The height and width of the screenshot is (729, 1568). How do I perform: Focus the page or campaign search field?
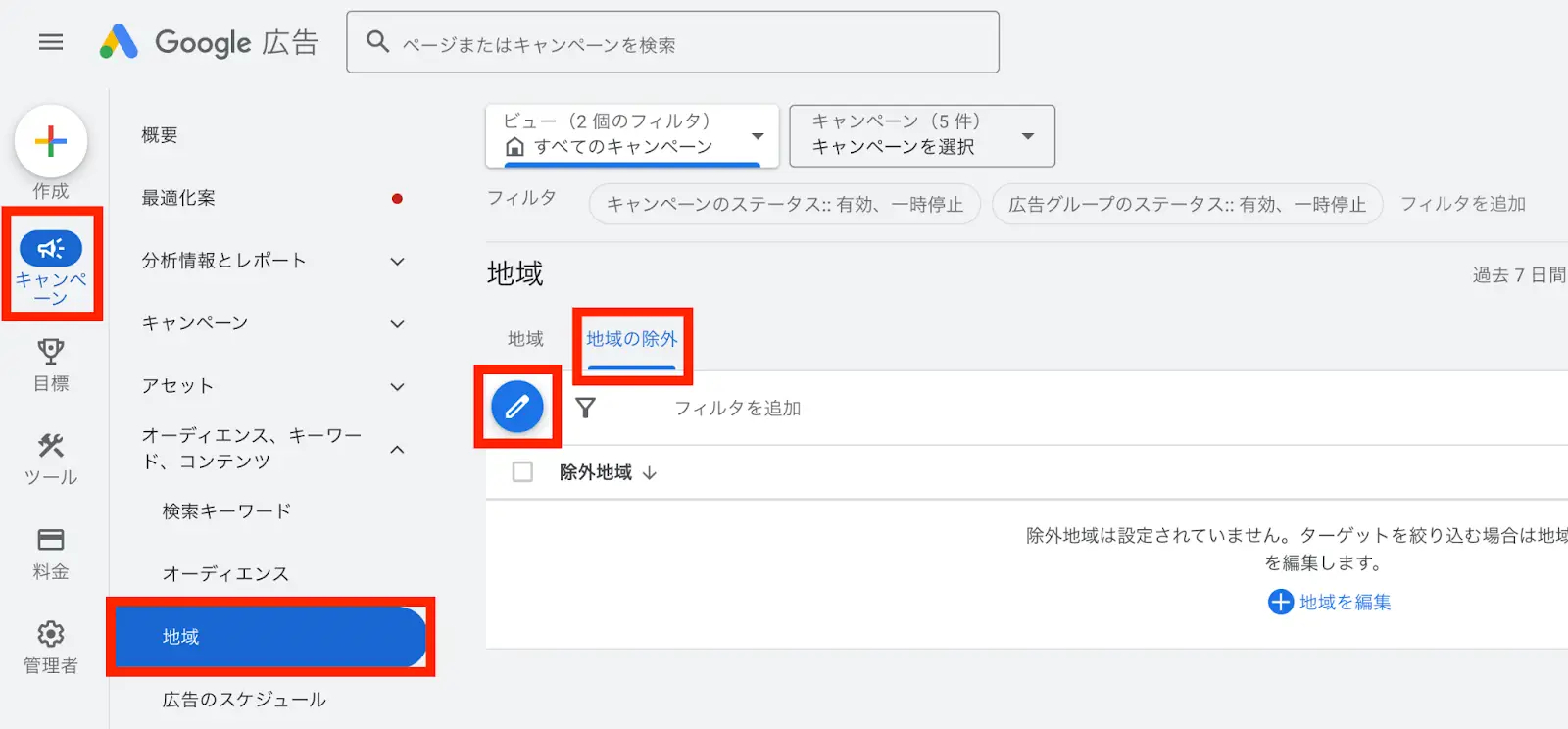(x=672, y=42)
